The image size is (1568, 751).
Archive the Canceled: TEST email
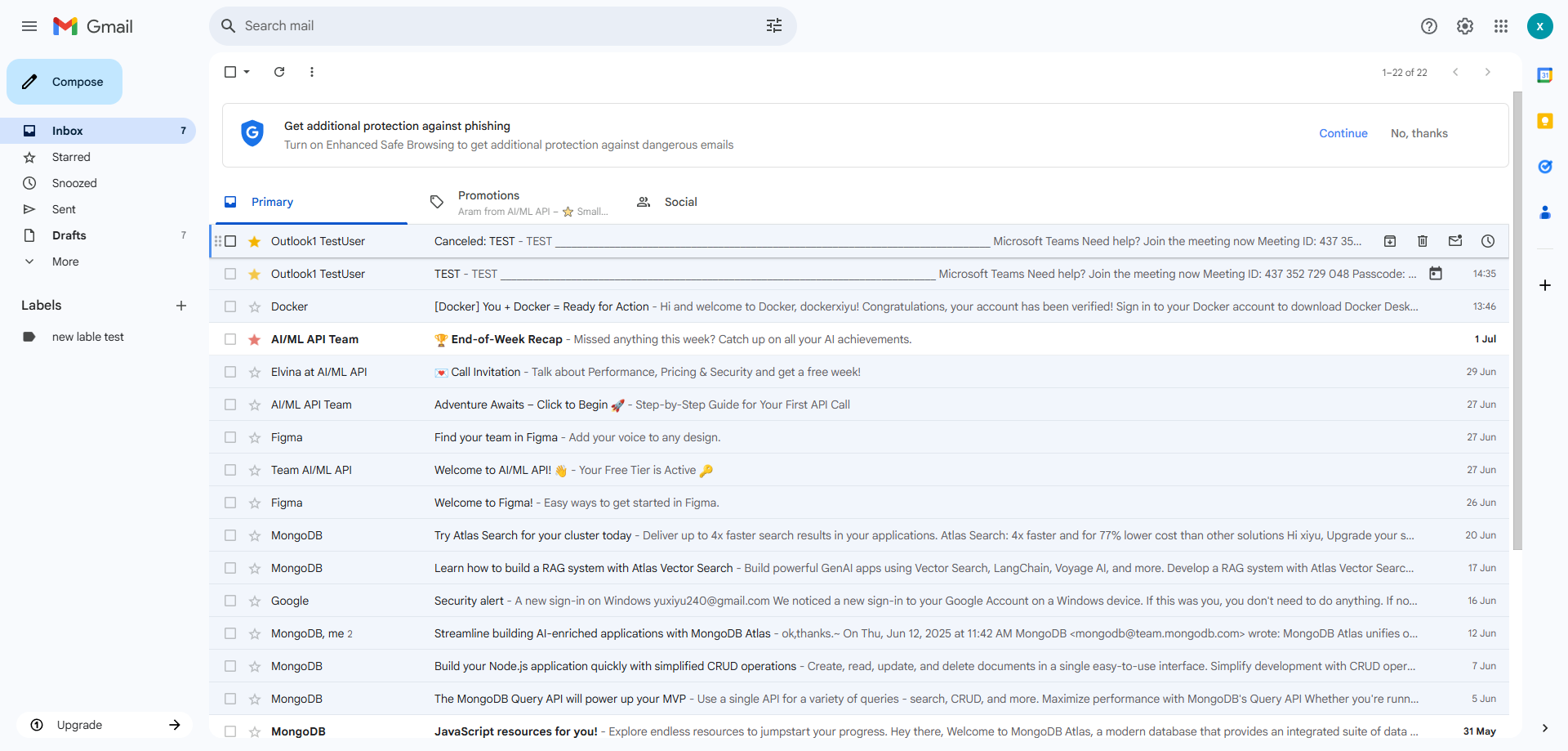coord(1390,241)
